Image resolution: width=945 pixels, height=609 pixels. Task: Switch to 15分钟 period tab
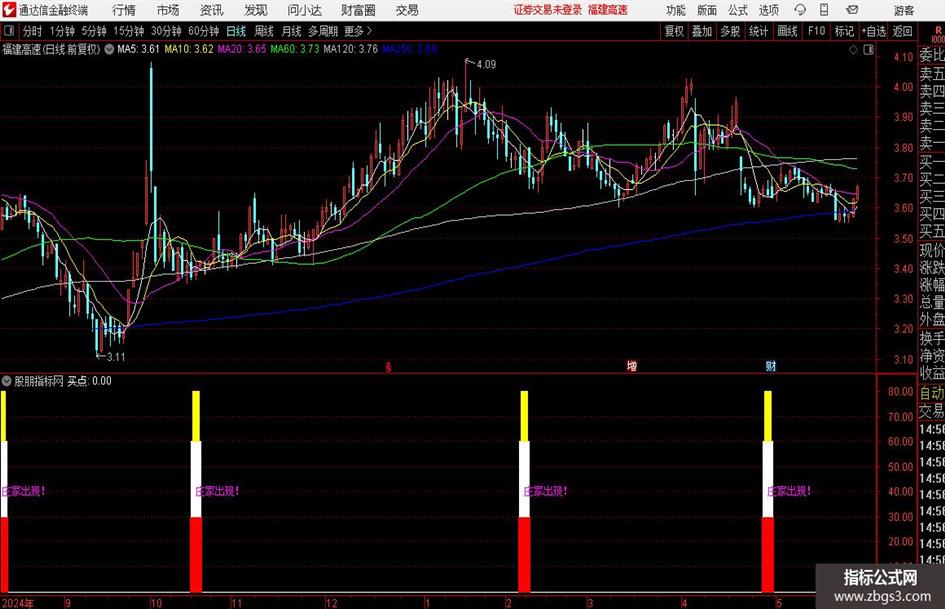pos(129,31)
